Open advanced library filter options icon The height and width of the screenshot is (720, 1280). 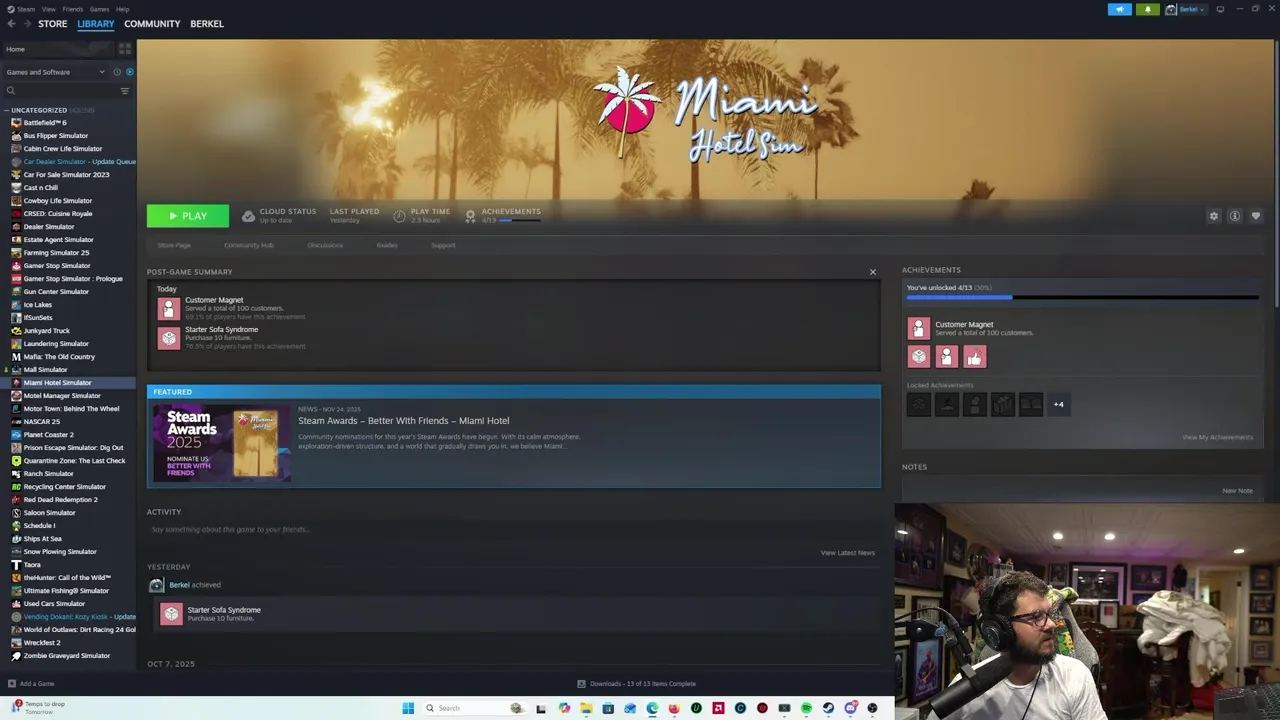[x=125, y=91]
